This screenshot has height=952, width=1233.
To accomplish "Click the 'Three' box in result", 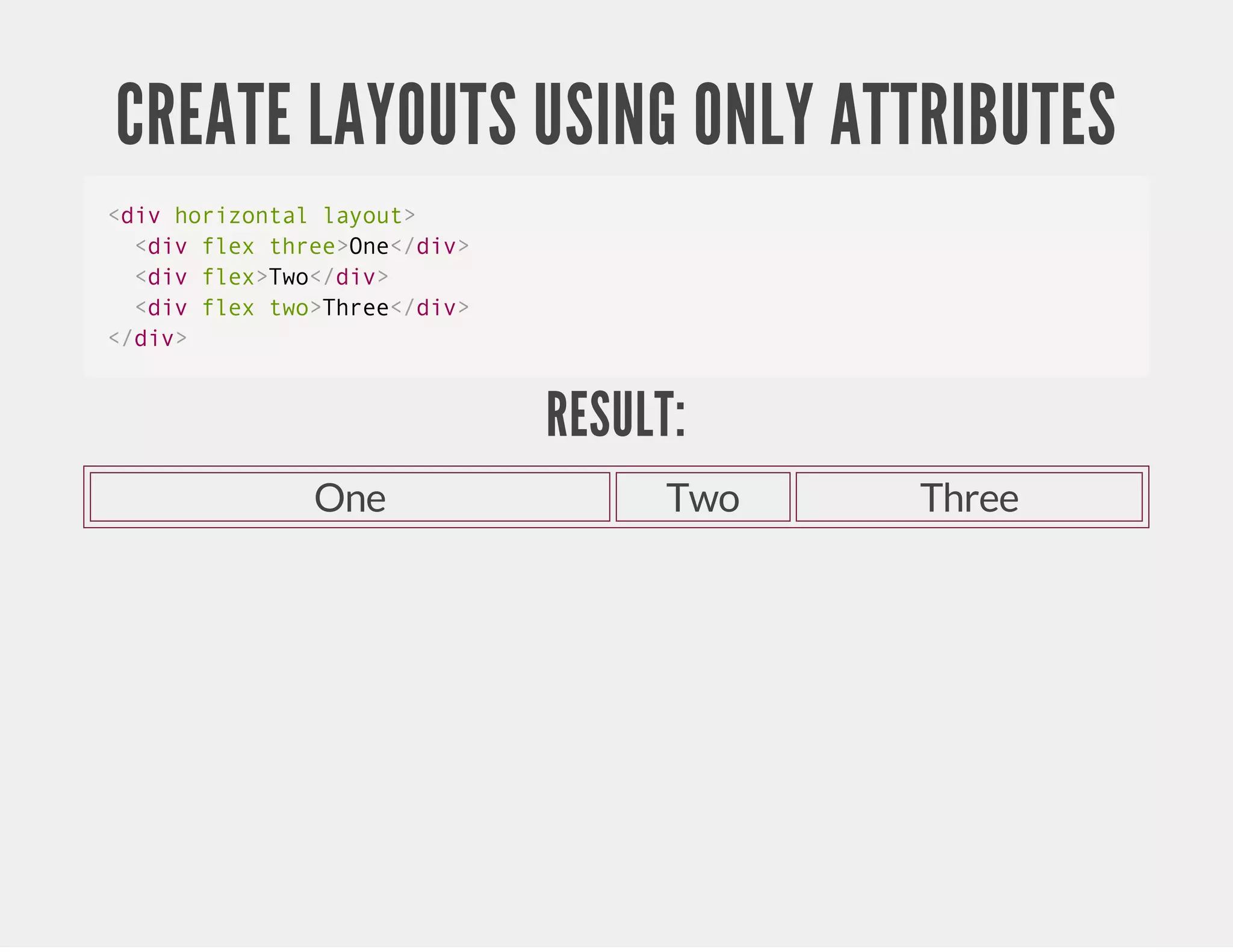I will pyautogui.click(x=969, y=498).
